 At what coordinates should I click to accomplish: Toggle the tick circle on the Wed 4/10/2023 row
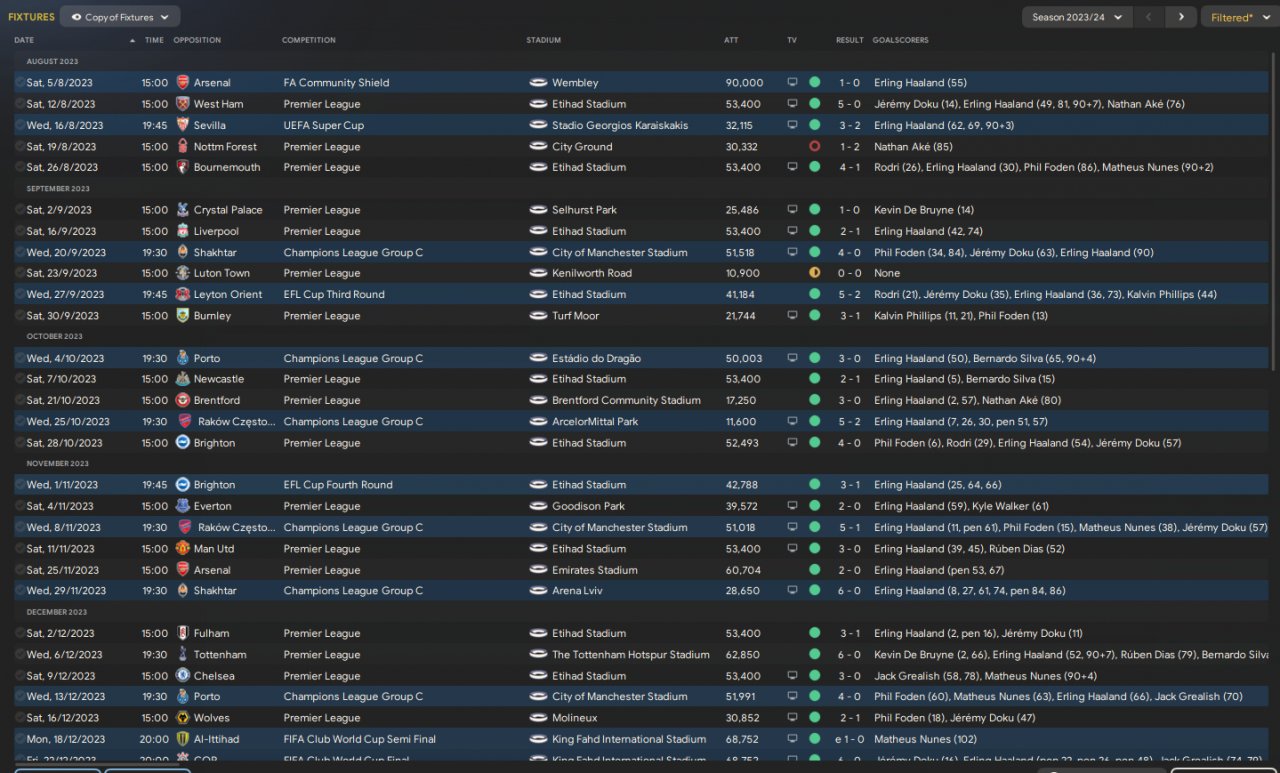pos(20,358)
